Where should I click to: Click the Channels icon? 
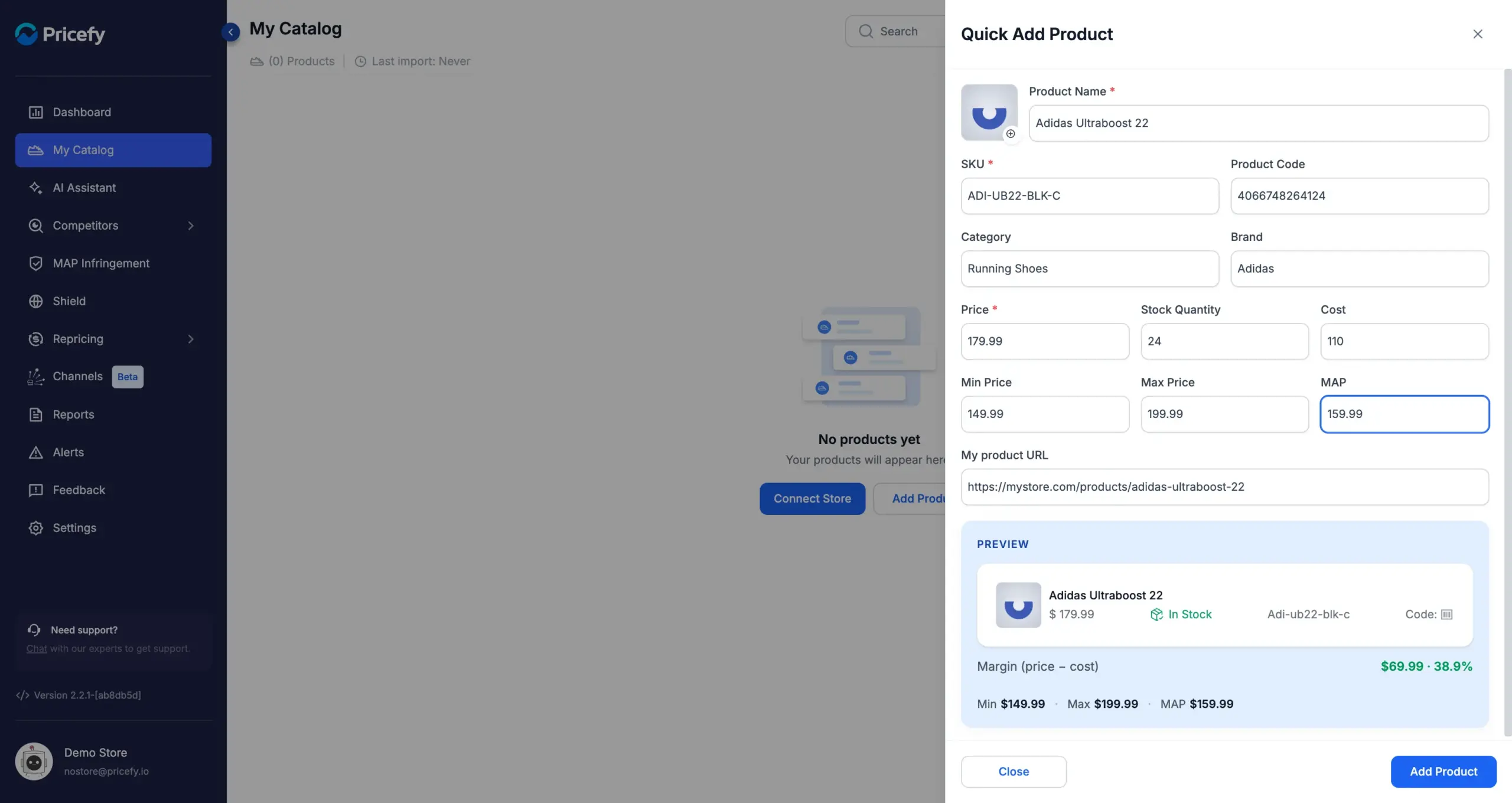click(35, 377)
